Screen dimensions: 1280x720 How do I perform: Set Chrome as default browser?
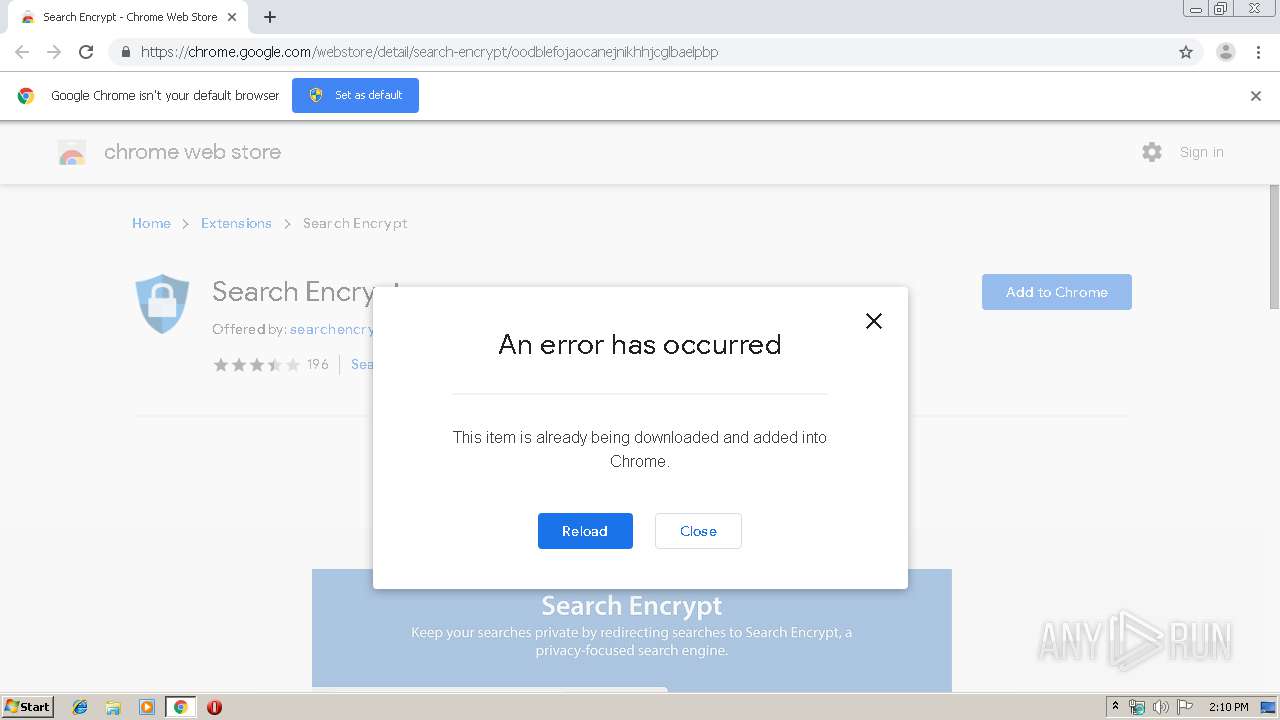pos(355,95)
